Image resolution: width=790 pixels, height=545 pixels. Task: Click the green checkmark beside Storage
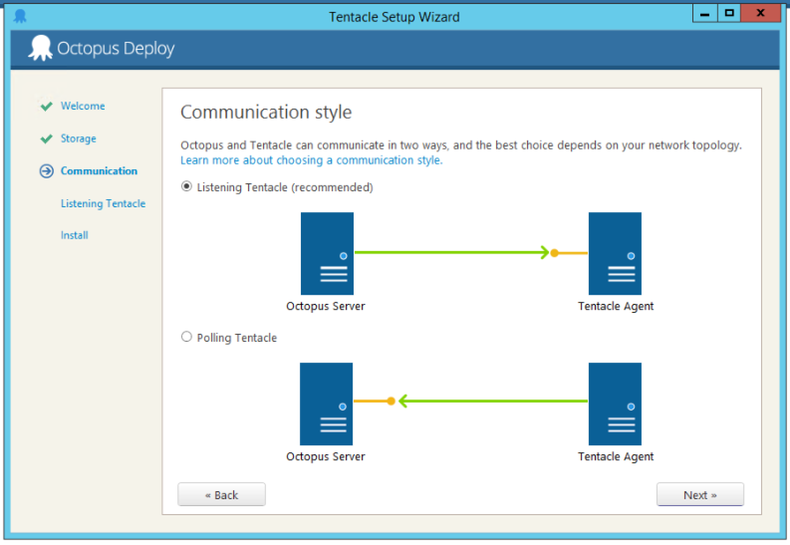click(x=46, y=139)
